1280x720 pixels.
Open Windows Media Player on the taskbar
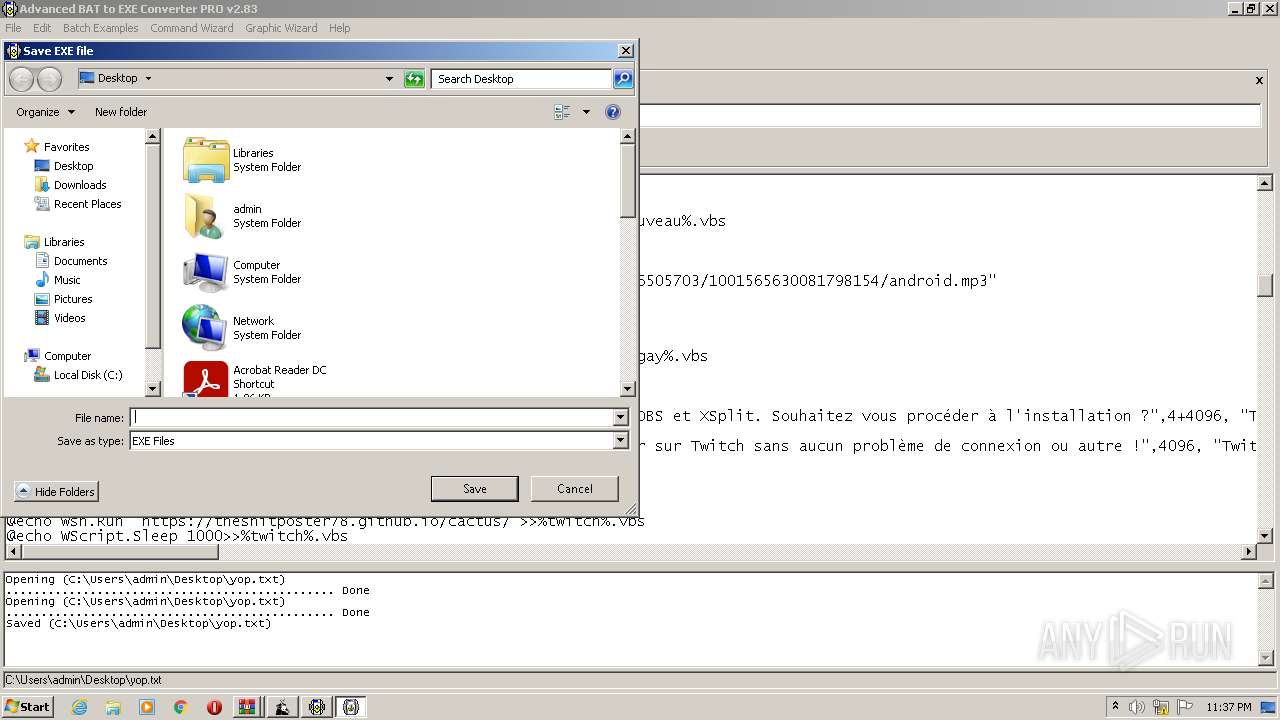tap(147, 707)
